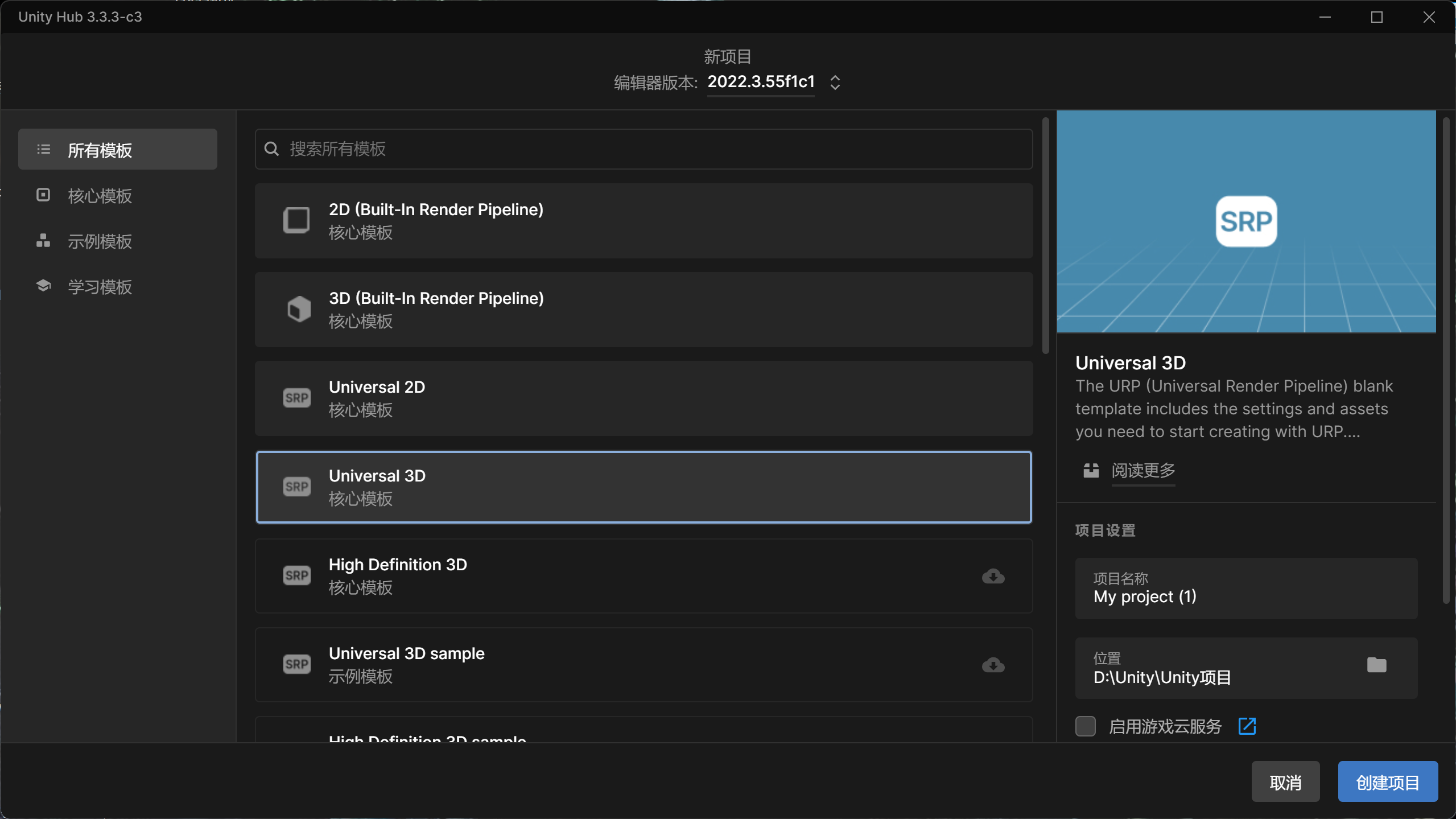Click the 项目名称 field with My project (1)
This screenshot has height=819, width=1456.
click(1245, 588)
